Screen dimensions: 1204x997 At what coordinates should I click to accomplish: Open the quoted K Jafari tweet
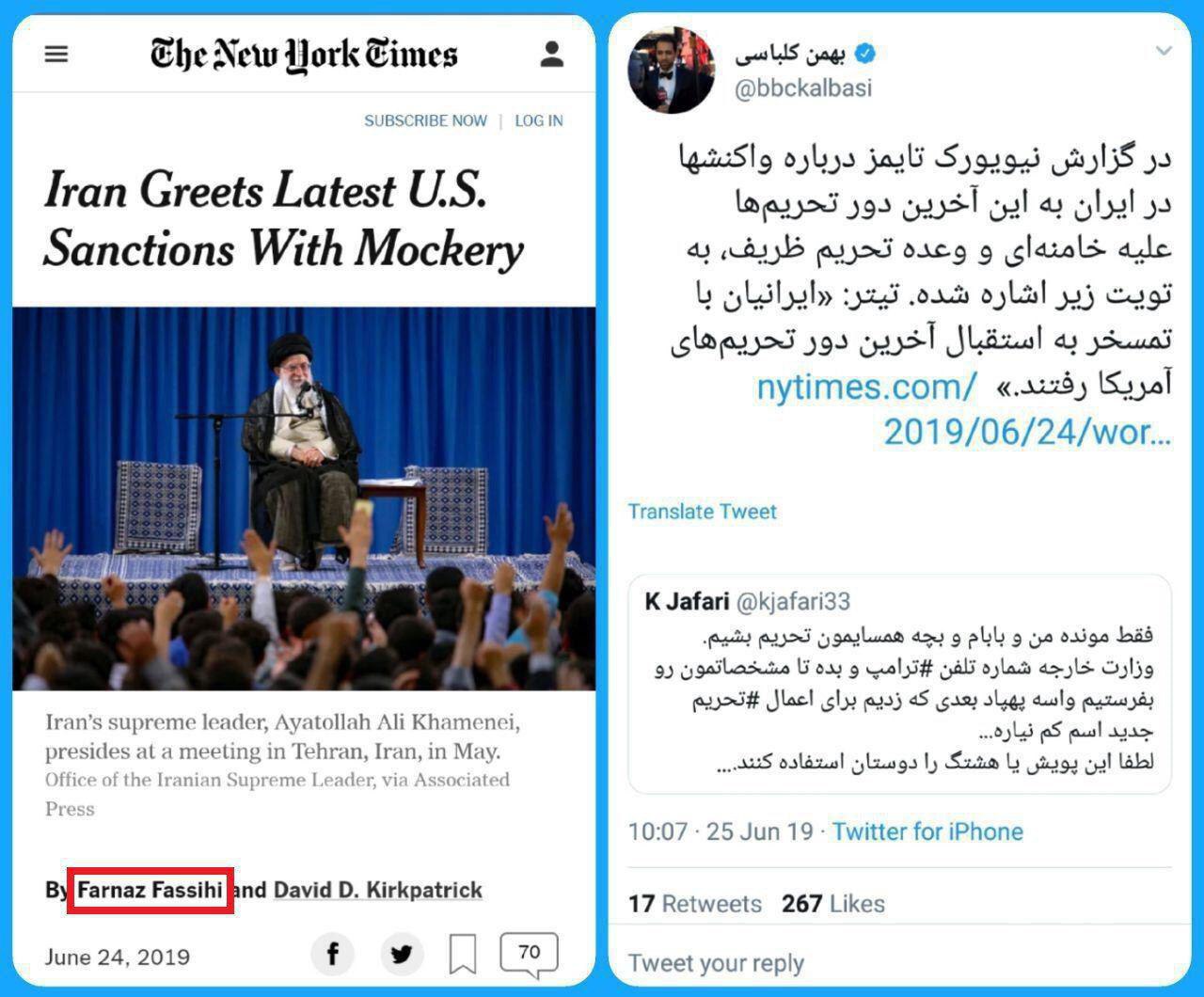tap(899, 685)
